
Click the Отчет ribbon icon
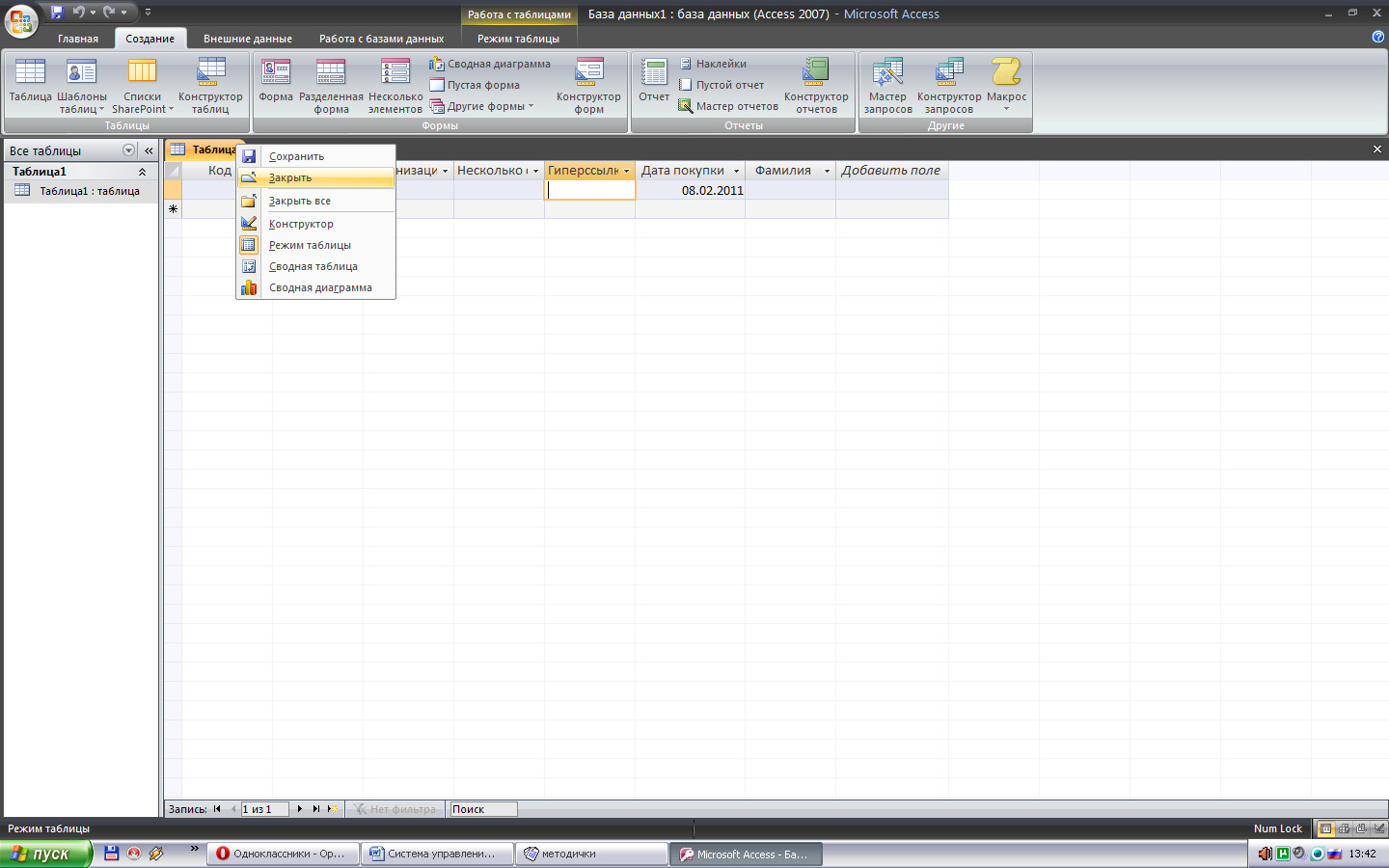pos(654,80)
